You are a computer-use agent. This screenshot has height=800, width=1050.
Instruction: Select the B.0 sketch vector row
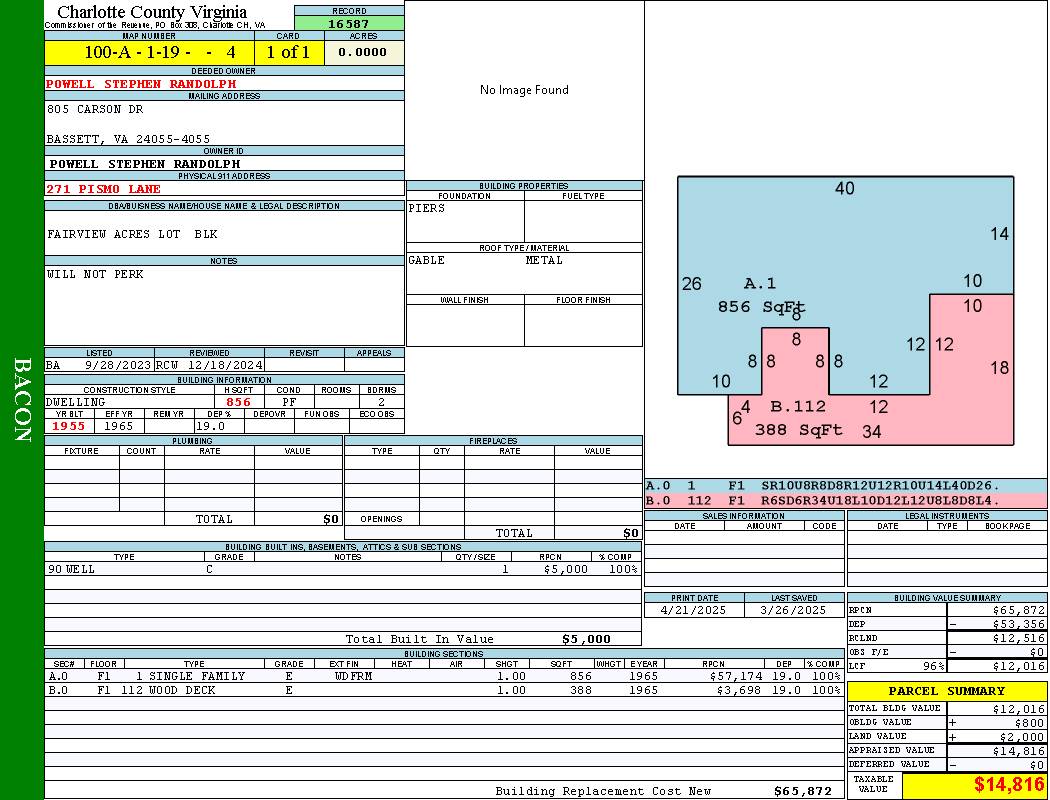point(845,500)
